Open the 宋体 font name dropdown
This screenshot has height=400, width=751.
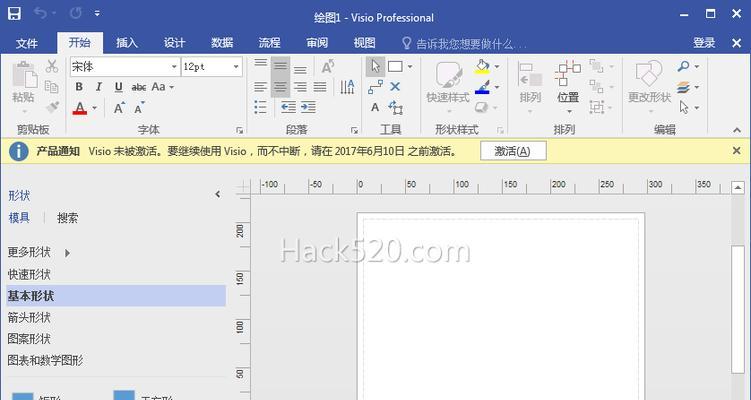coord(174,67)
